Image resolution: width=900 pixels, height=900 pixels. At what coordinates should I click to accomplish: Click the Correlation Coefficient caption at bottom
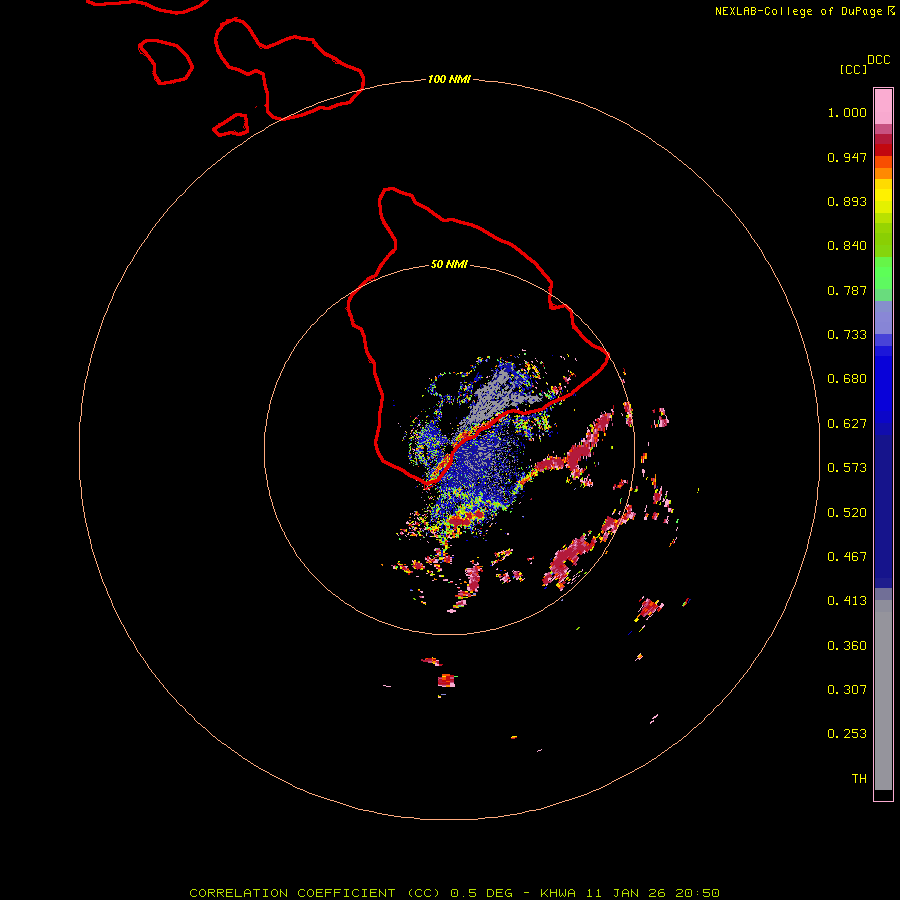tap(454, 893)
